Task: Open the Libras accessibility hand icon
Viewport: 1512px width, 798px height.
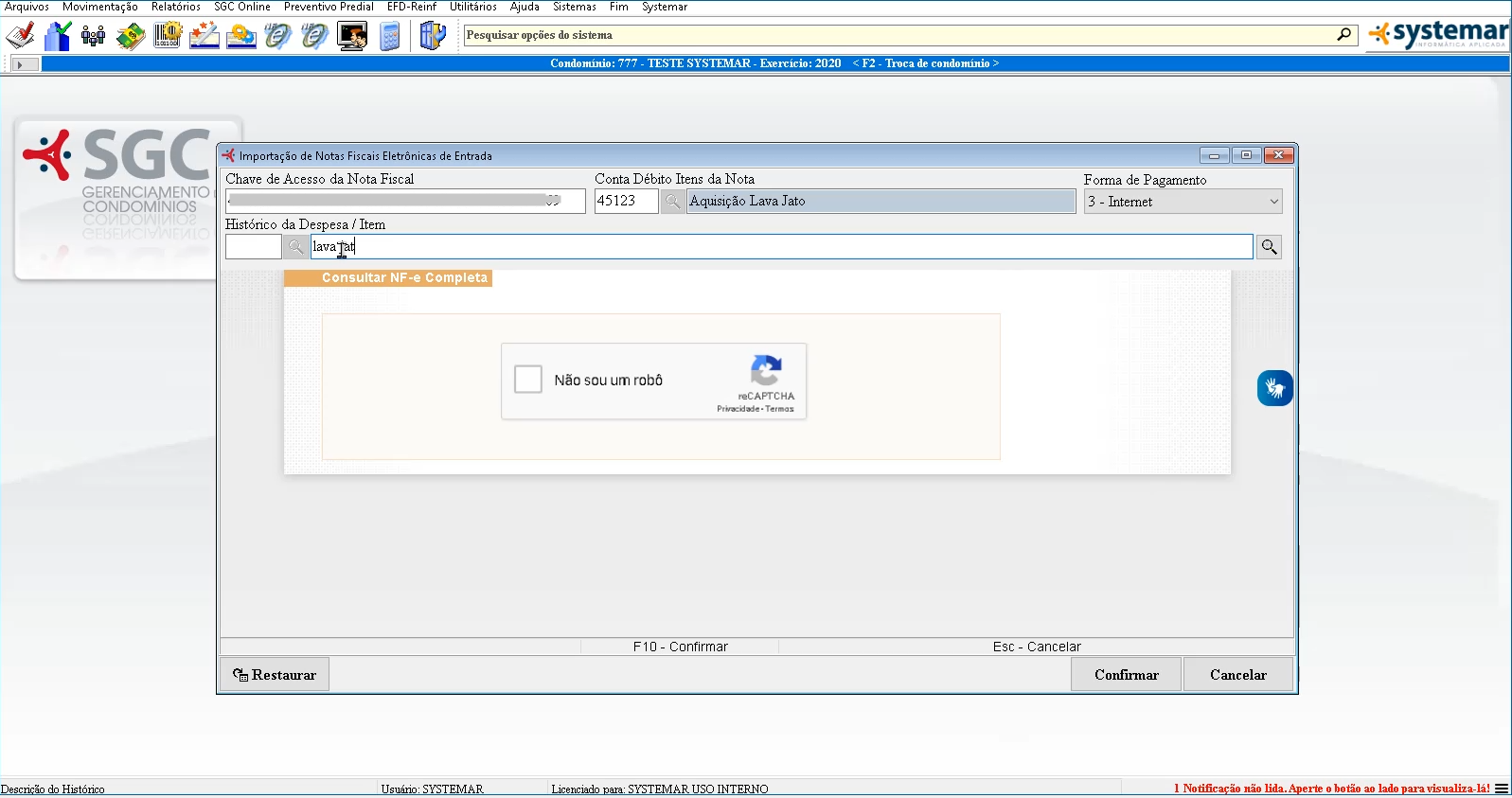Action: [x=1274, y=388]
